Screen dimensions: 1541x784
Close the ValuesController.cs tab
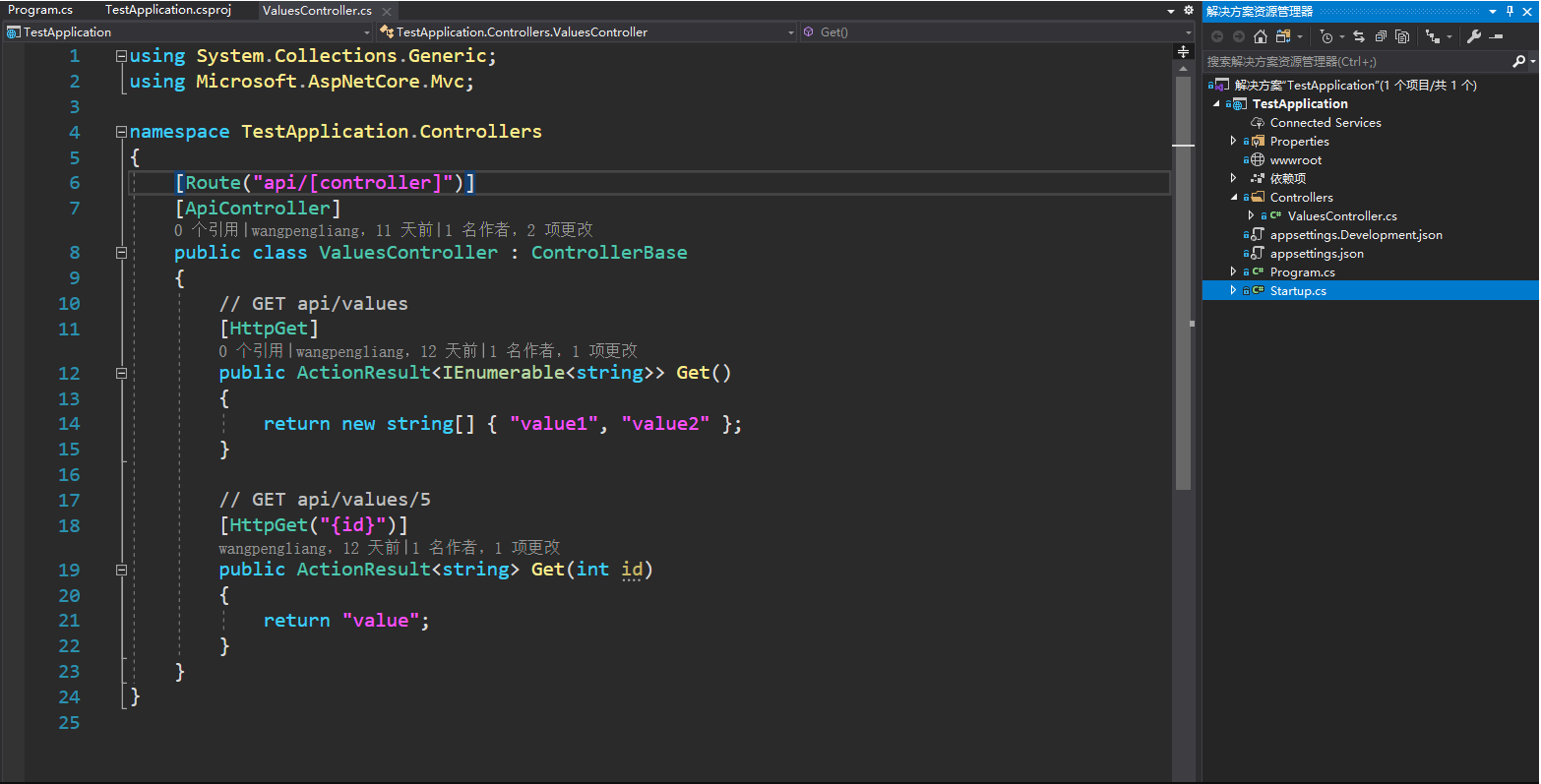point(387,11)
